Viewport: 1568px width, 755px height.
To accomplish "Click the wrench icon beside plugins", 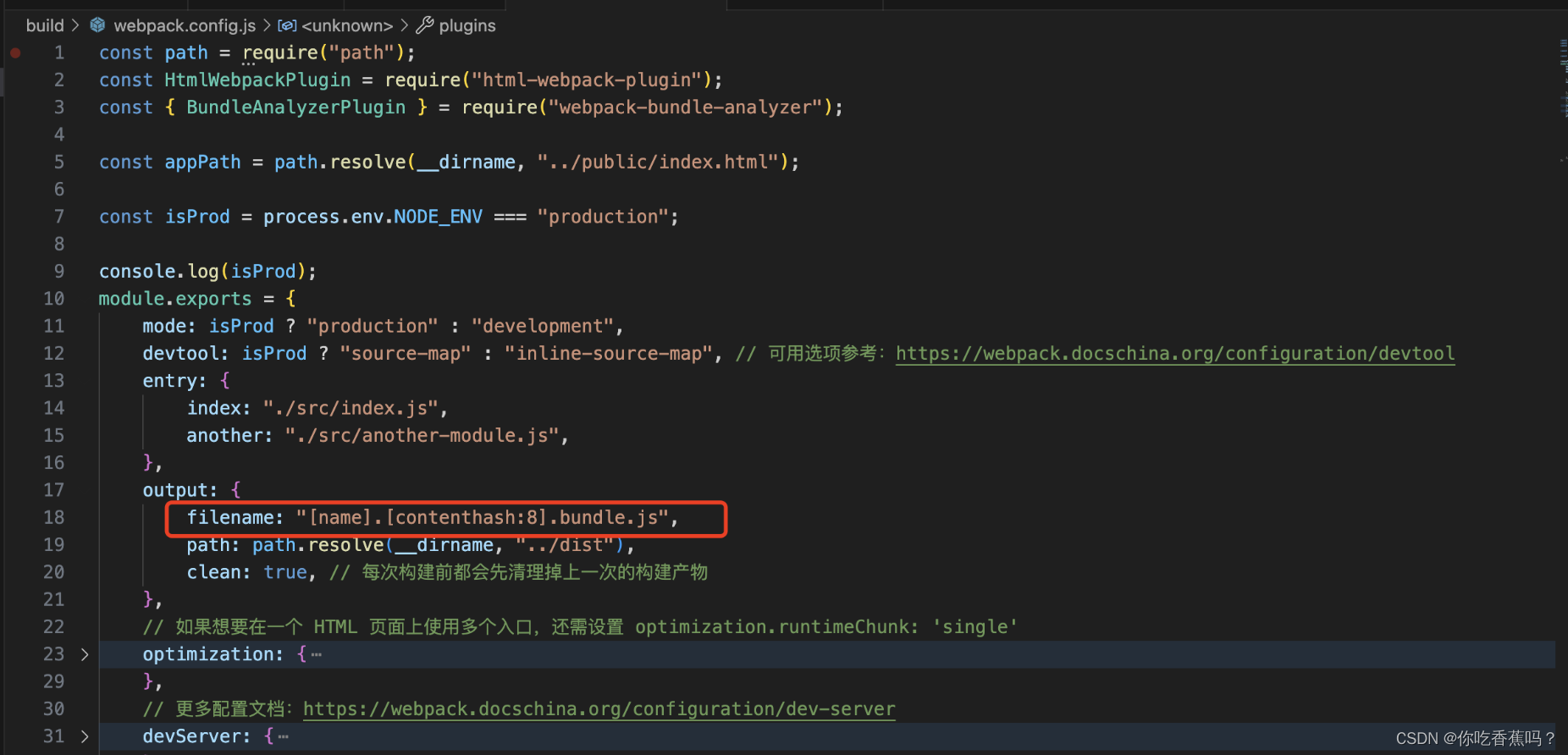I will coord(424,25).
